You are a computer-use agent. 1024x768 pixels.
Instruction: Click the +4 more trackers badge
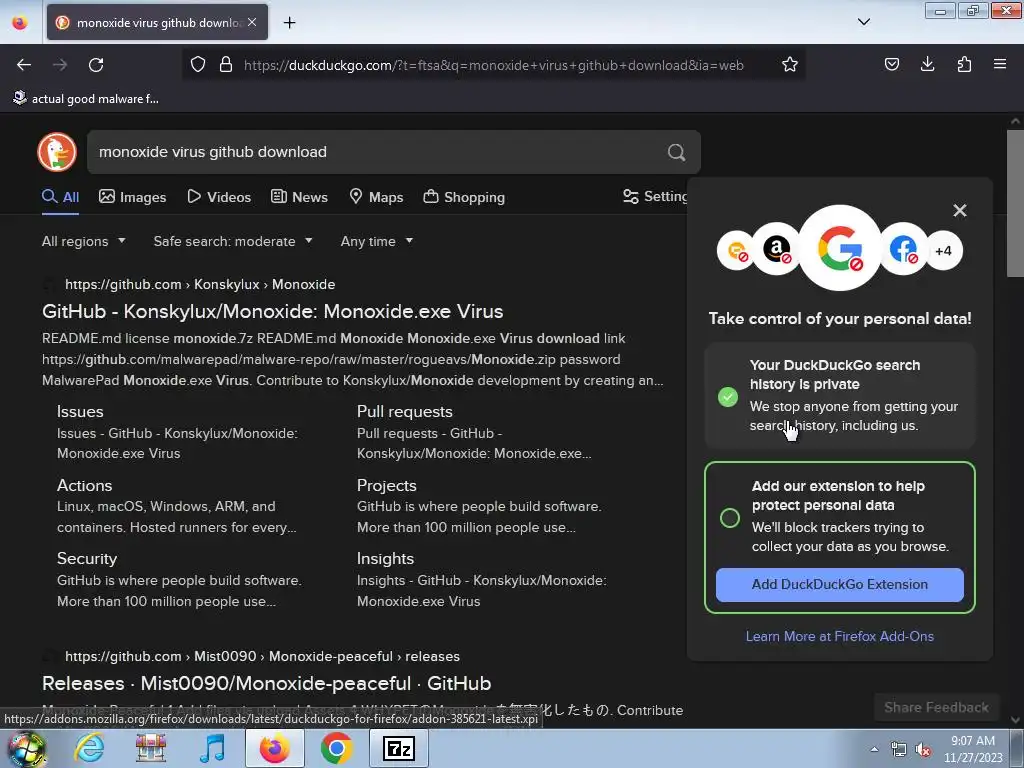click(944, 250)
